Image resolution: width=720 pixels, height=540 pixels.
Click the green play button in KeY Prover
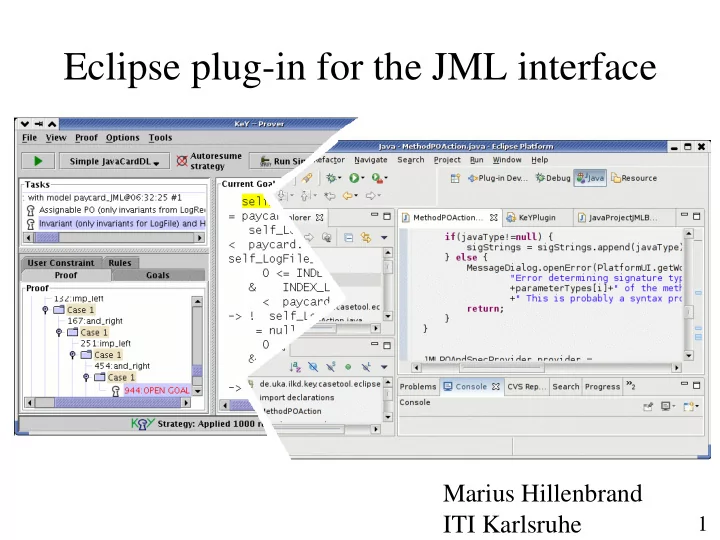pyautogui.click(x=38, y=161)
